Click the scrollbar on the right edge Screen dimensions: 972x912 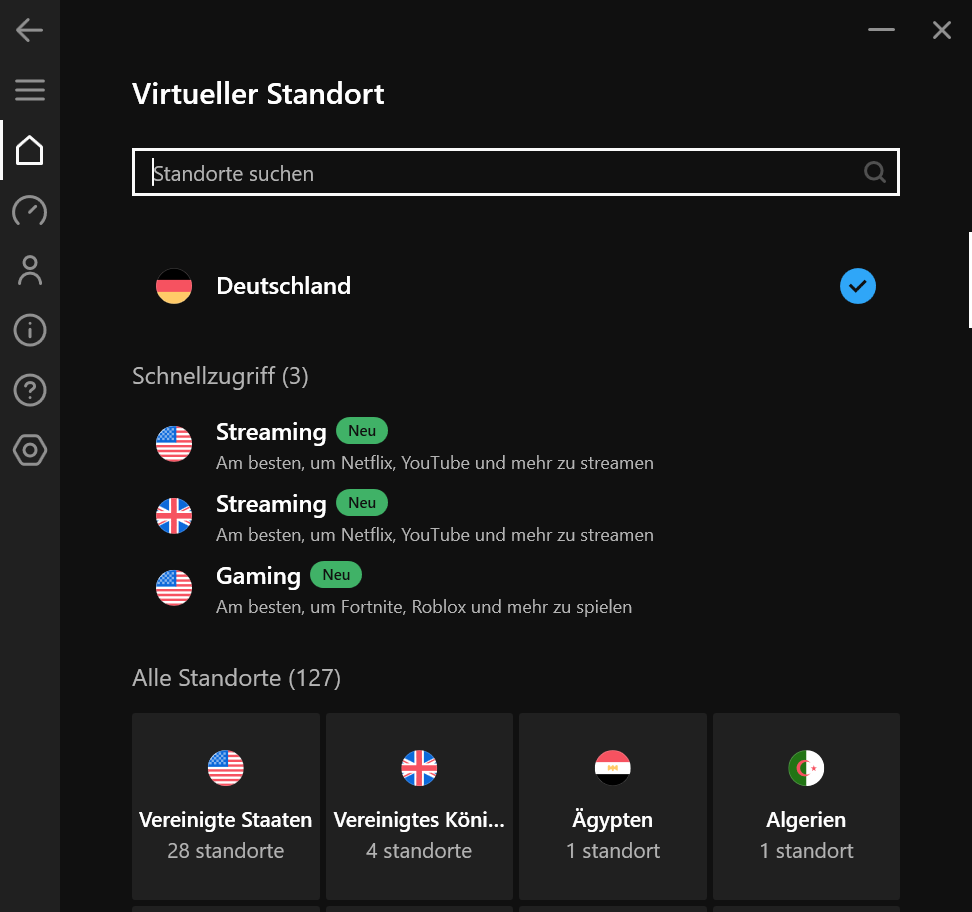[x=970, y=280]
